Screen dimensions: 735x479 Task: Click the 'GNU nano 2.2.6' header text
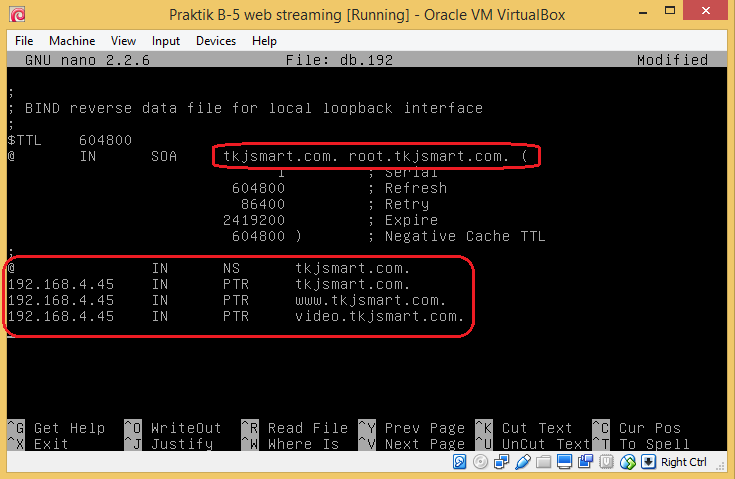[87, 60]
